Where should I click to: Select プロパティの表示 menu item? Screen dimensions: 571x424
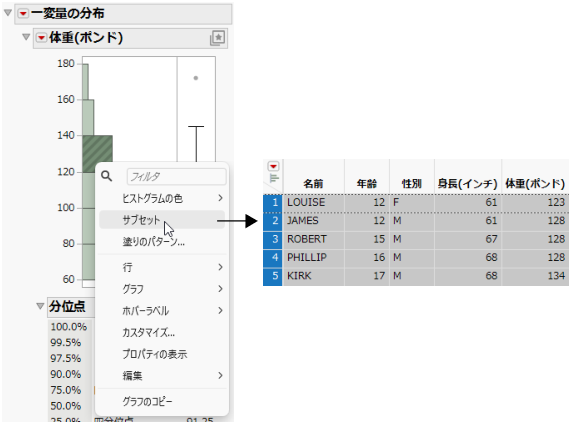coord(162,354)
